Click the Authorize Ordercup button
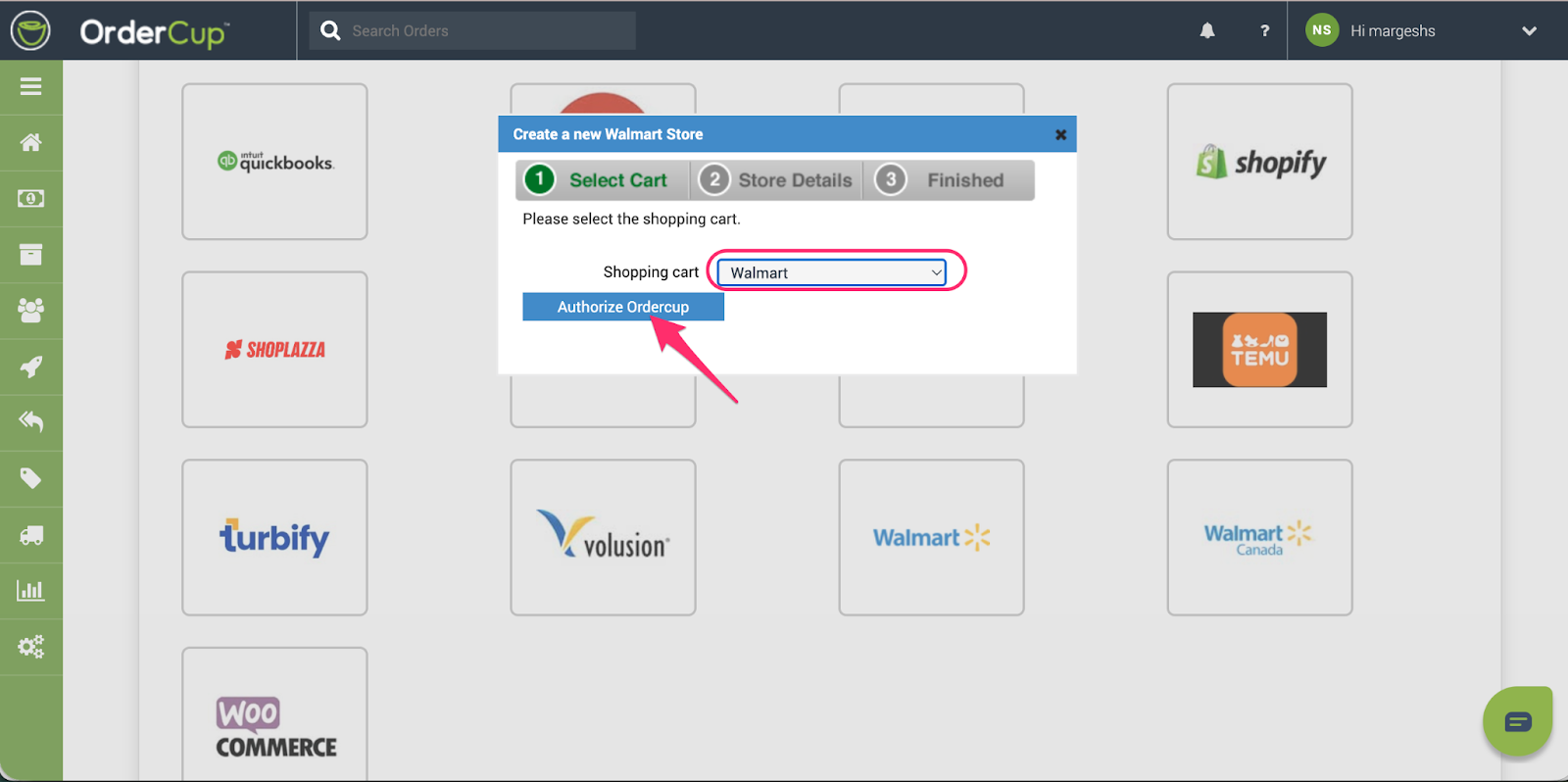Image resolution: width=1568 pixels, height=782 pixels. (623, 307)
